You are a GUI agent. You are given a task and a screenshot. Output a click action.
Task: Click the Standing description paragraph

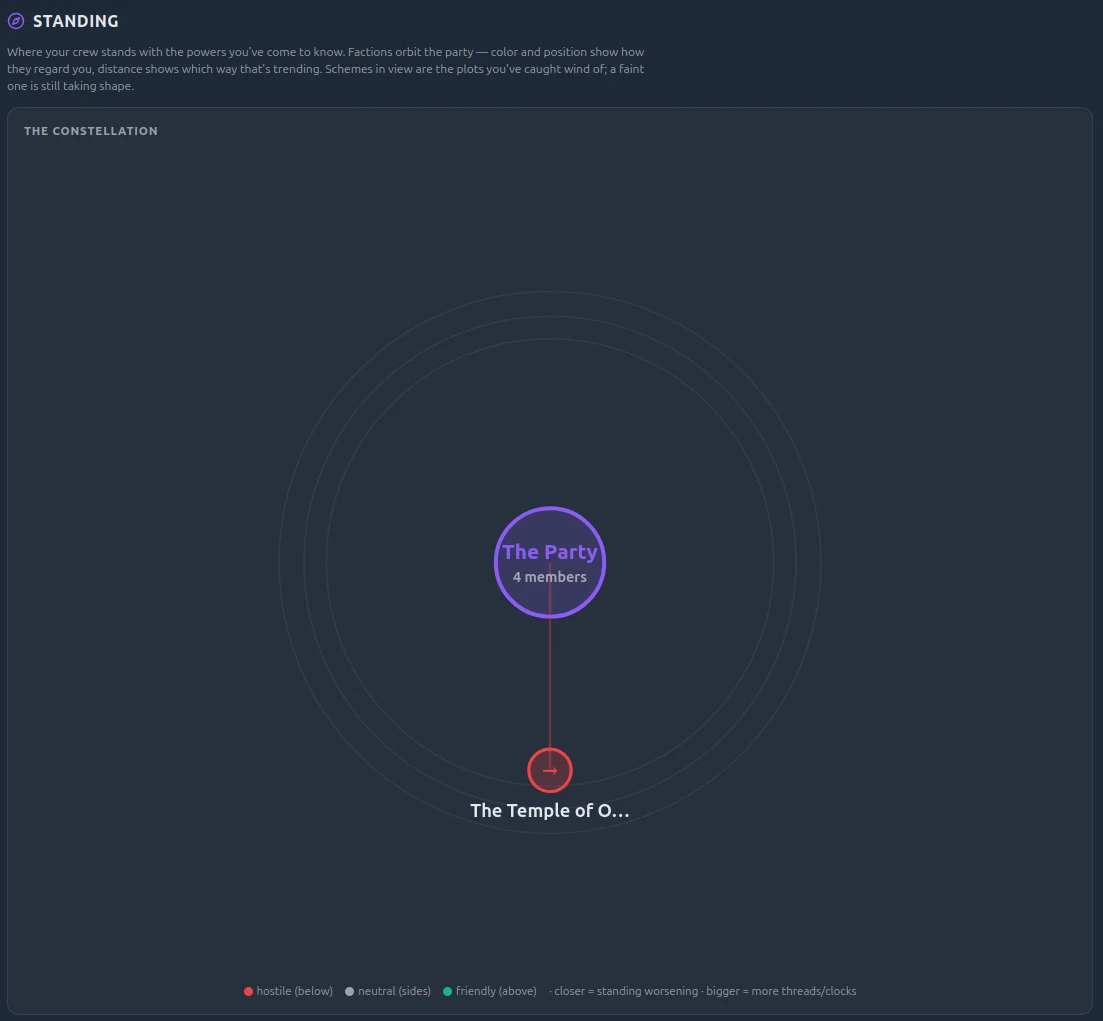click(326, 69)
